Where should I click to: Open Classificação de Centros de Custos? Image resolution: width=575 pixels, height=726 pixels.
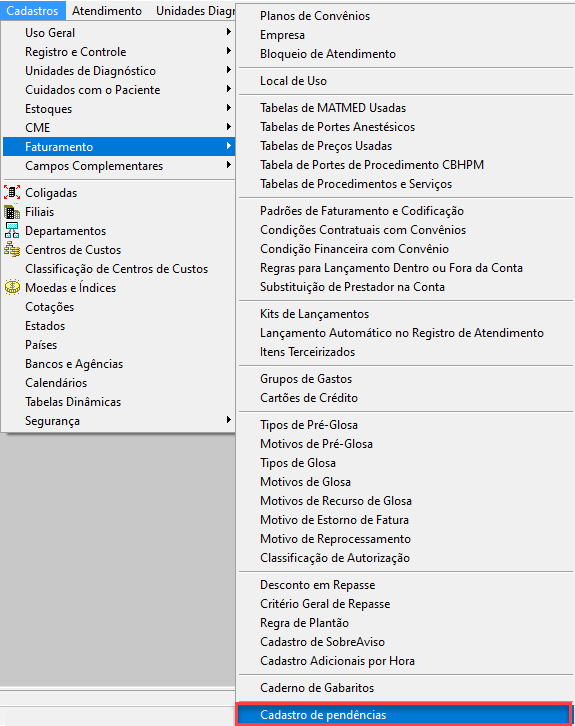click(119, 269)
